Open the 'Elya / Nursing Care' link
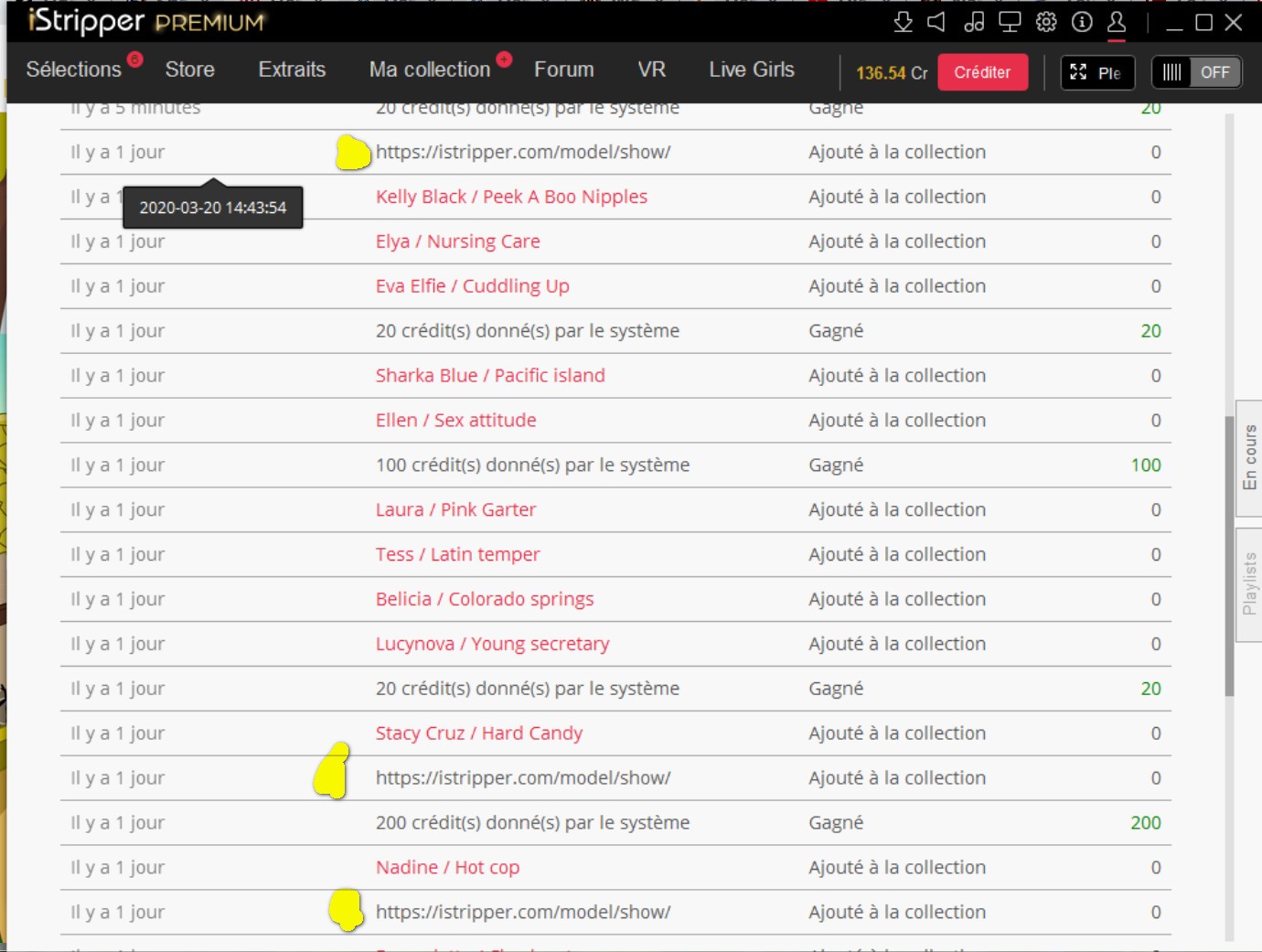 (x=457, y=241)
